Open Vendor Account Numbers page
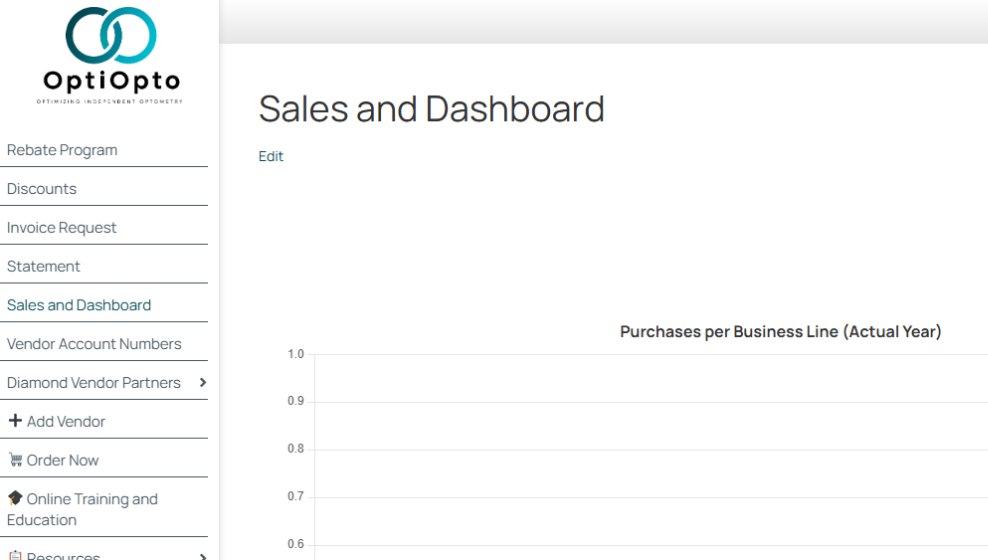The height and width of the screenshot is (560, 988). pos(94,344)
